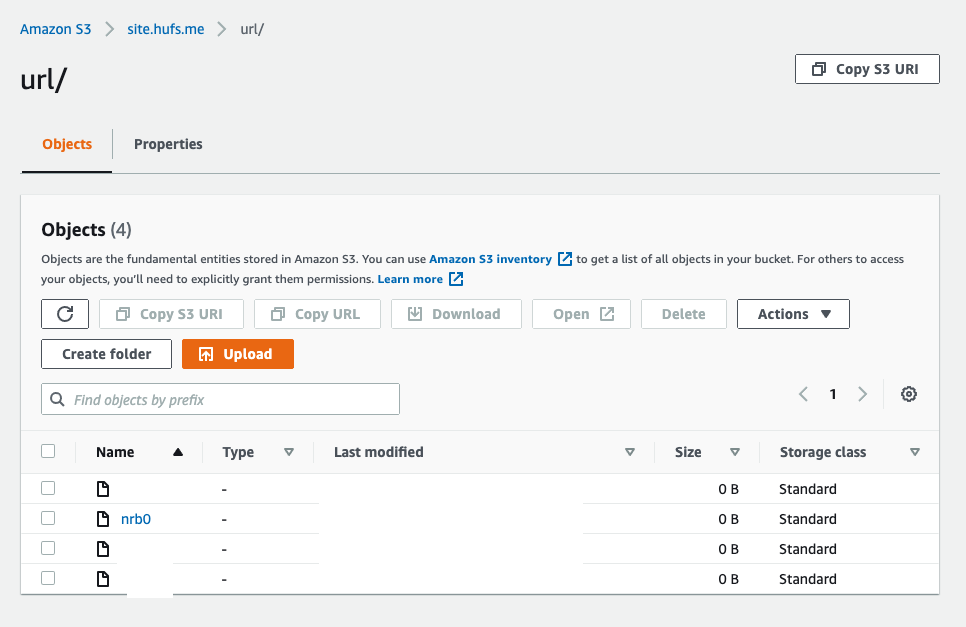Sort the Size column using its arrow

pos(734,452)
